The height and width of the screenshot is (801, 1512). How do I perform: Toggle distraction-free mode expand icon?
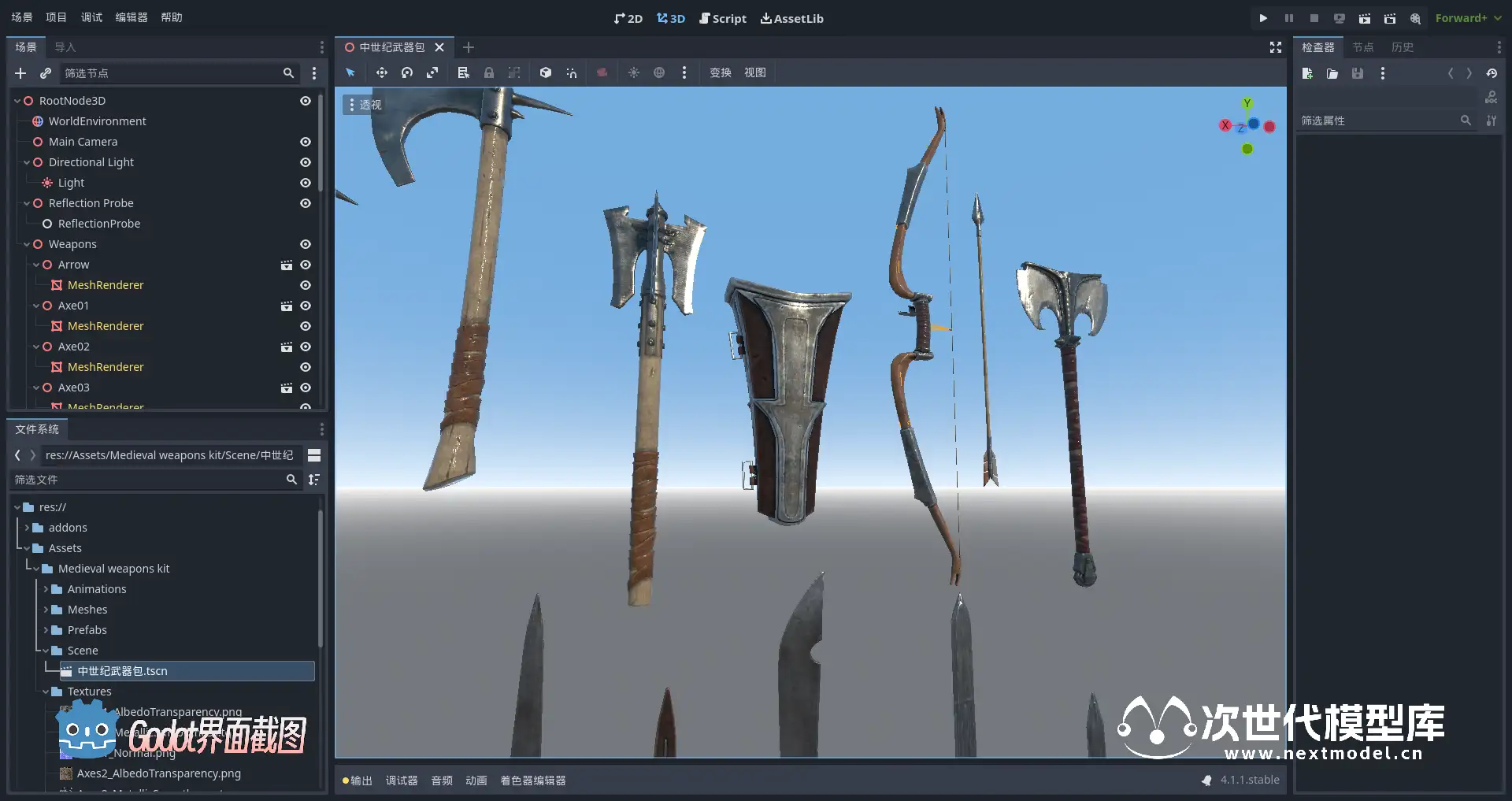[x=1276, y=47]
